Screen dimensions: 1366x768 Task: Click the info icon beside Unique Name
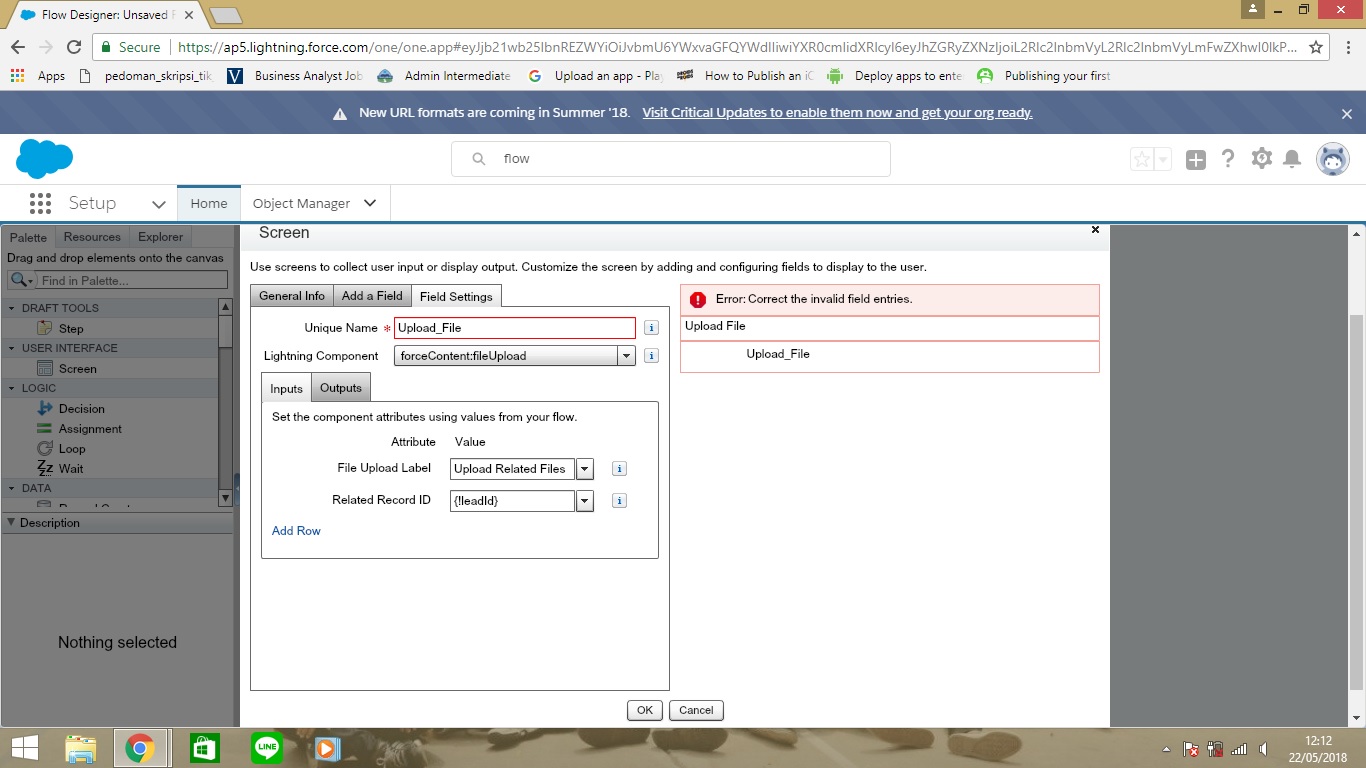coord(651,328)
